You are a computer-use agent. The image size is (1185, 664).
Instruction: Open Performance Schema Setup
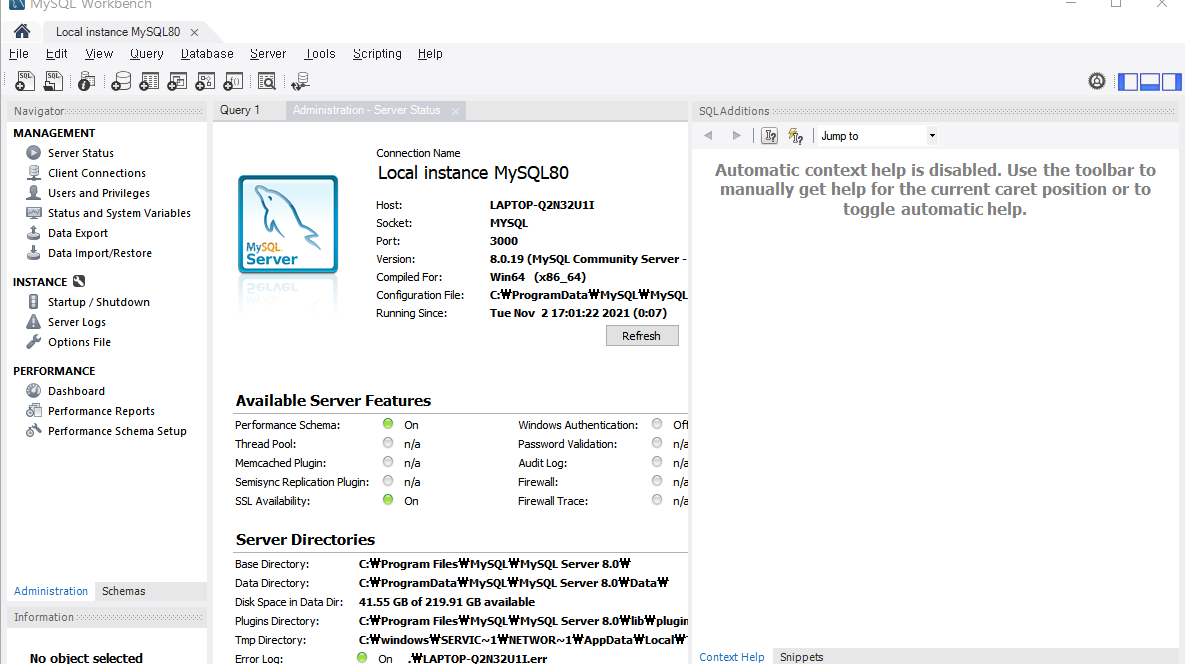pos(117,431)
